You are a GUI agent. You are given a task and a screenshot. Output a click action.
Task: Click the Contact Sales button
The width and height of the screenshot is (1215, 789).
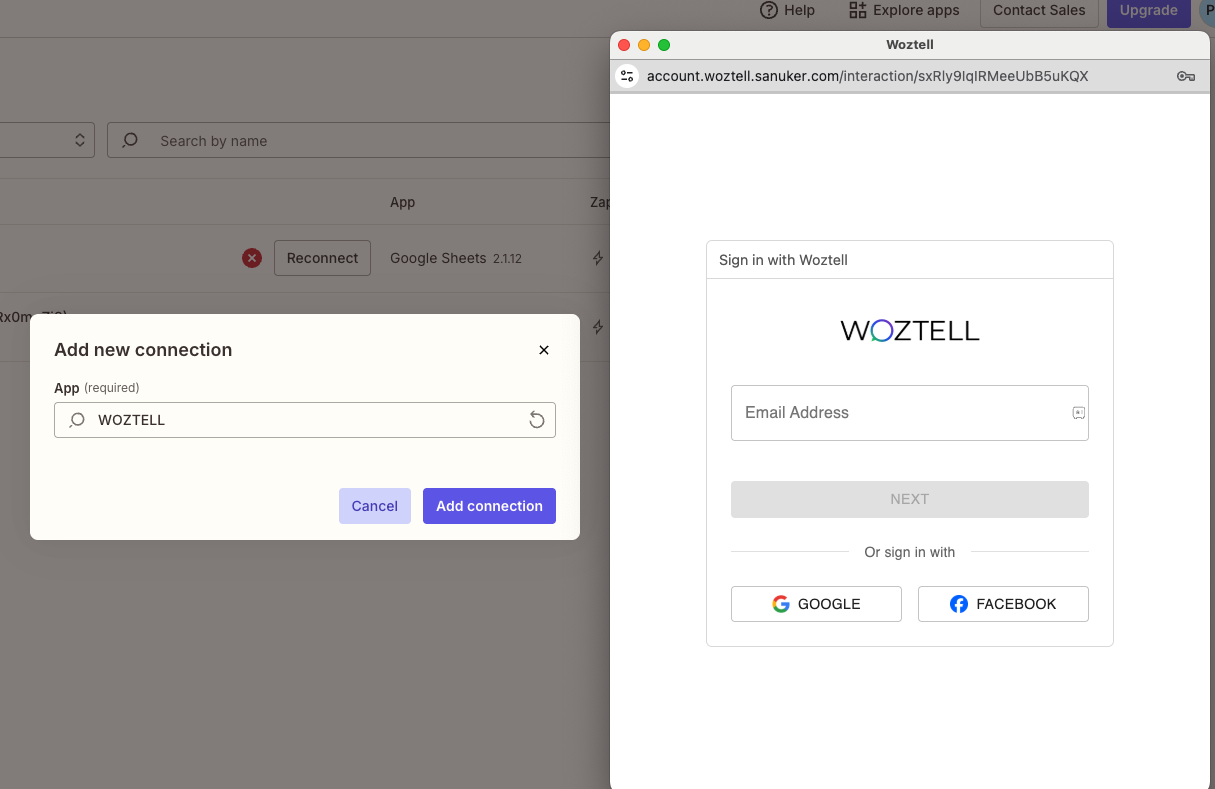(x=1039, y=10)
